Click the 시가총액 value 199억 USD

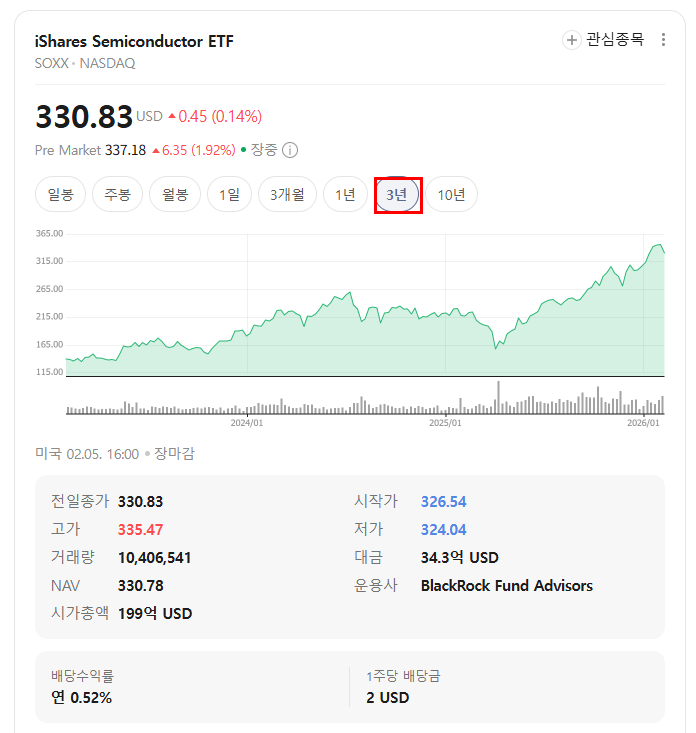[155, 613]
